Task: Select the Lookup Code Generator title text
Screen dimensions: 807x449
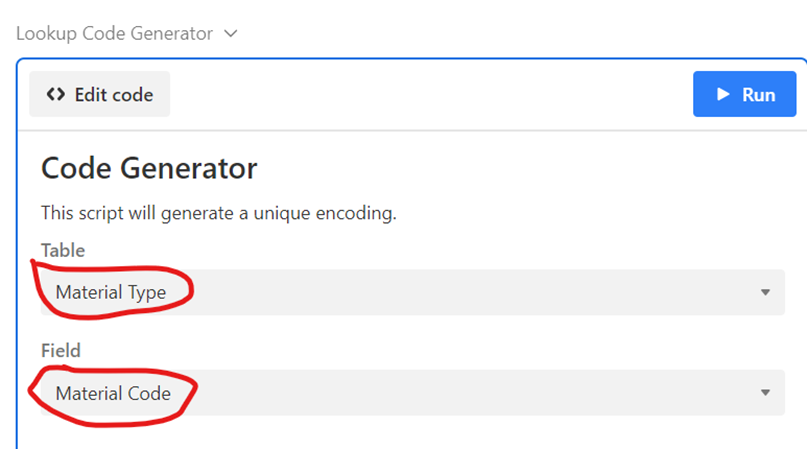Action: [114, 34]
